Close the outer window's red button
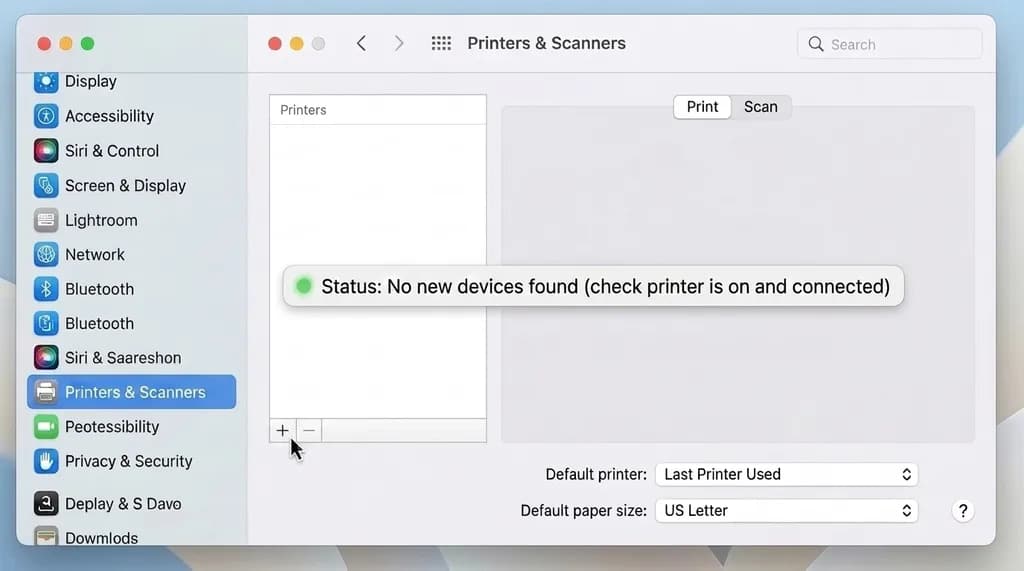Screen dimensions: 1024x571 (44, 44)
